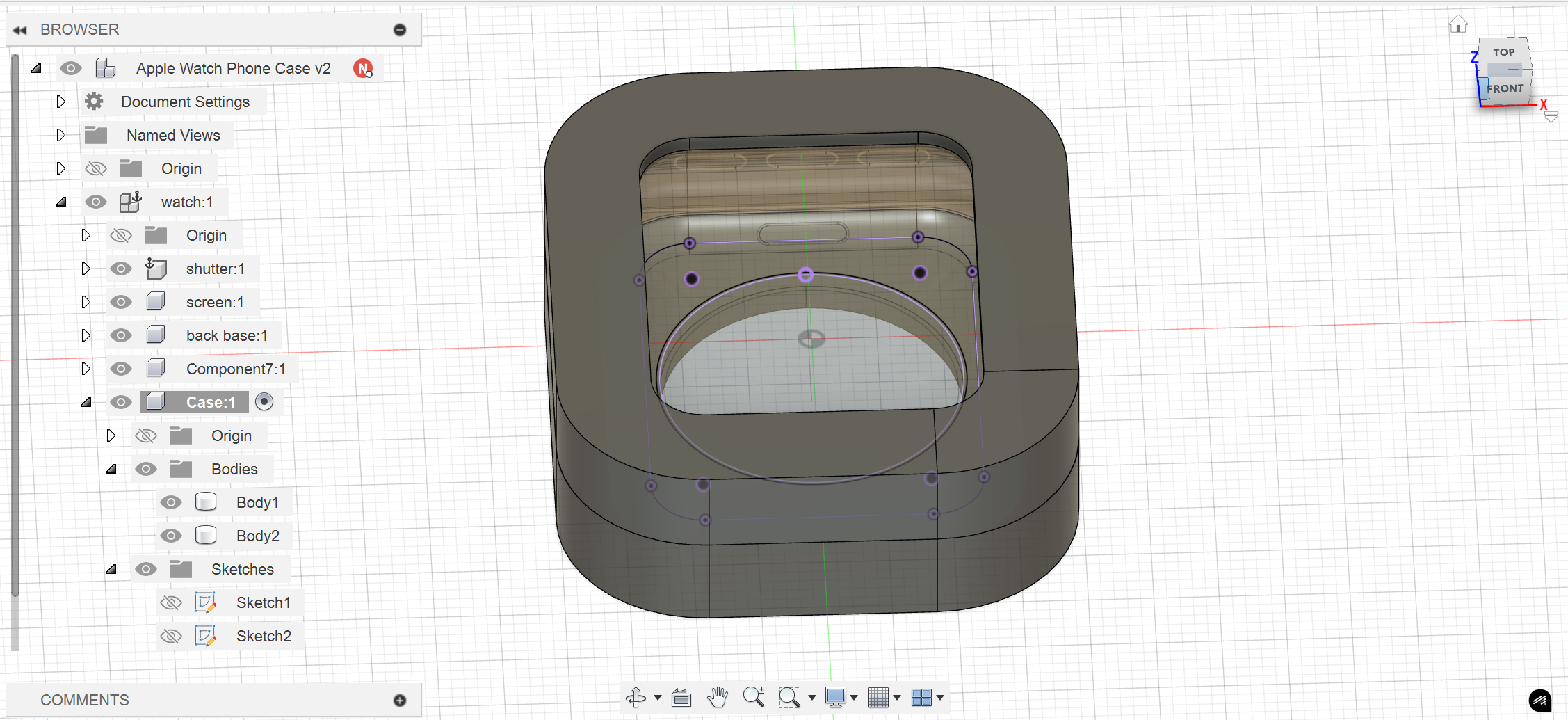The width and height of the screenshot is (1568, 720).
Task: Show Sketch2 via its eye icon
Action: [x=171, y=636]
